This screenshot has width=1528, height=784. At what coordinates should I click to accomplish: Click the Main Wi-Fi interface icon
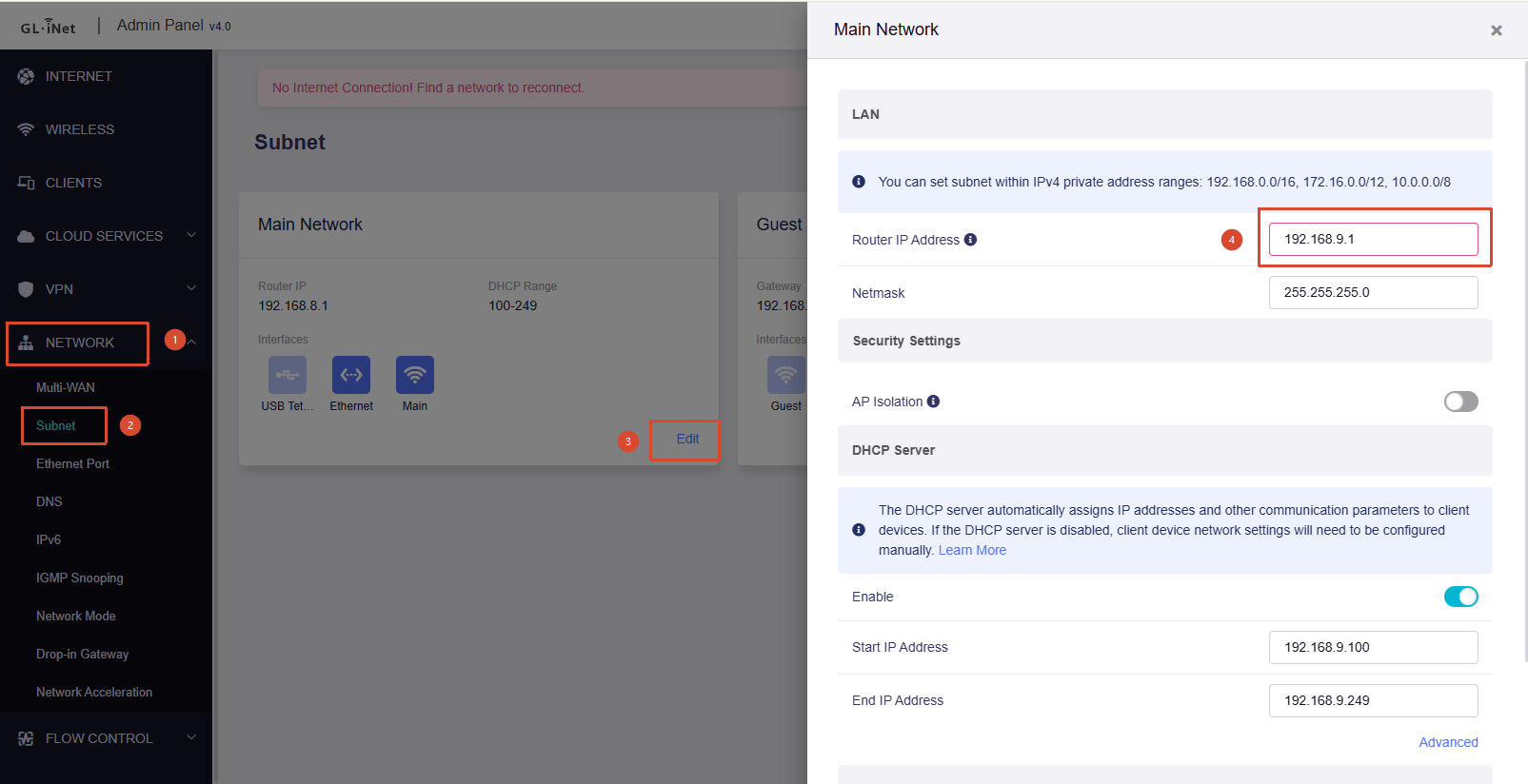[x=415, y=375]
